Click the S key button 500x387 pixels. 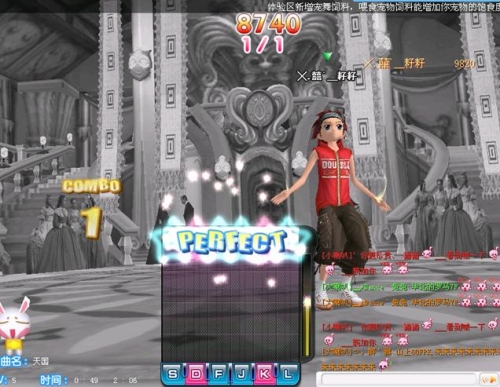point(173,374)
